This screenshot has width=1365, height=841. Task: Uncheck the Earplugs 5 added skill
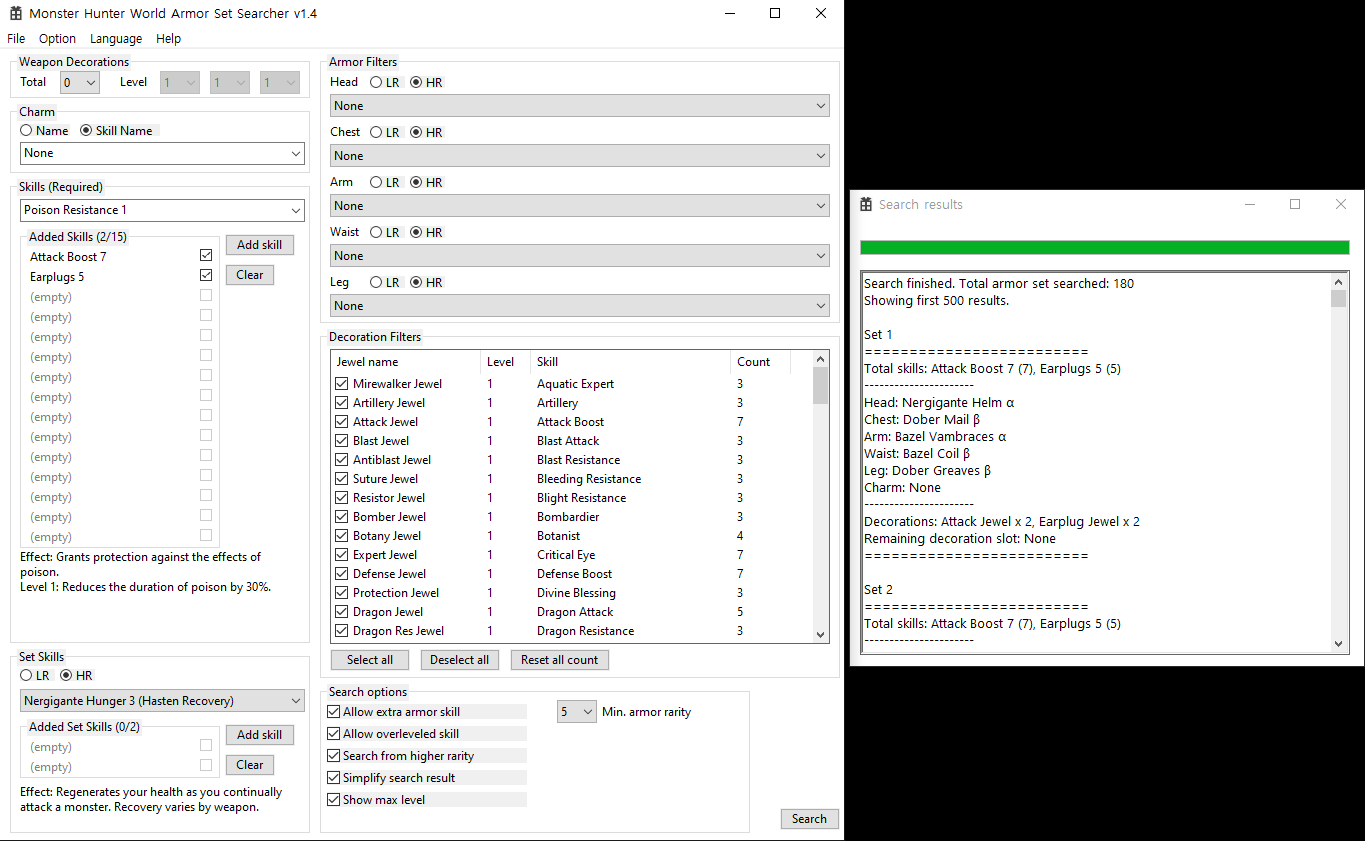point(206,275)
